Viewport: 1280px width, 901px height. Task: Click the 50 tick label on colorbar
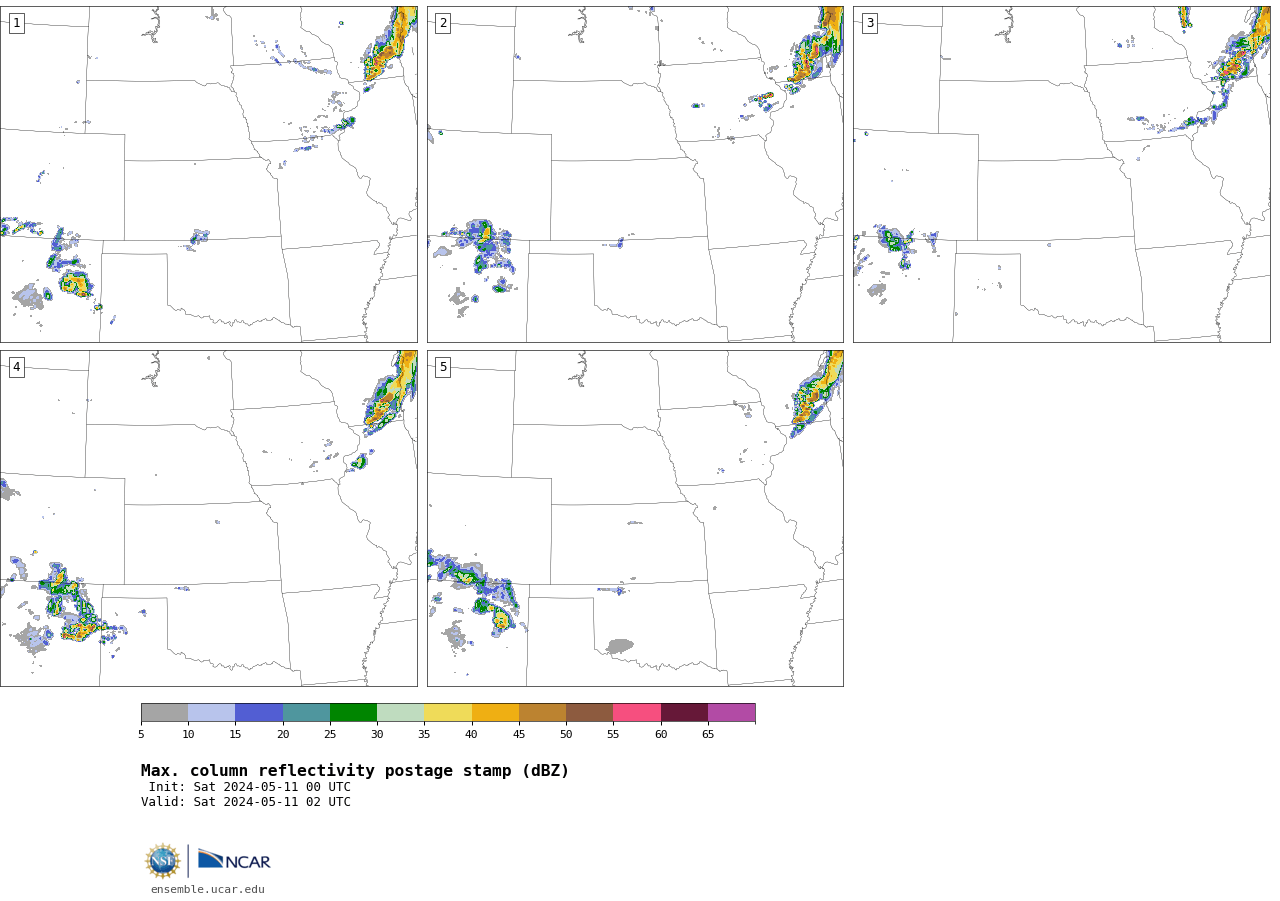click(x=566, y=735)
